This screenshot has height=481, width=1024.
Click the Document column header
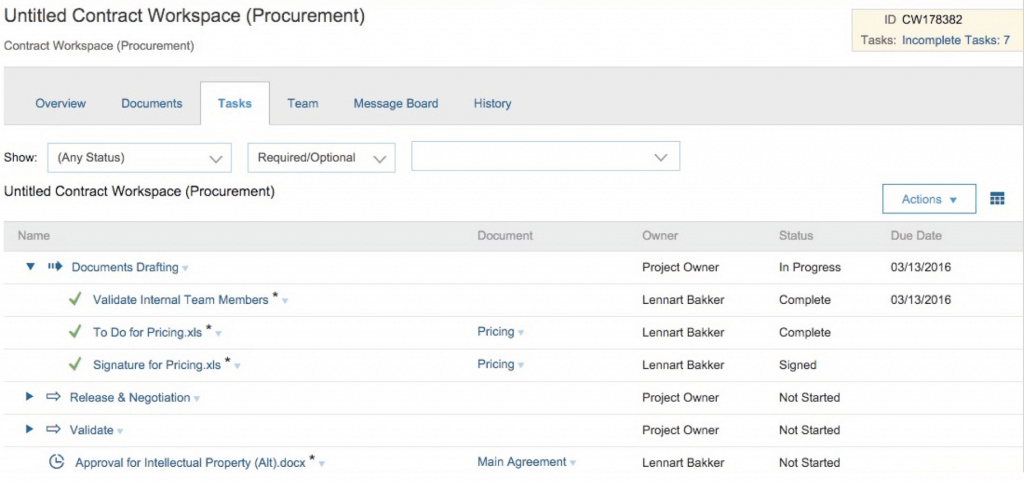505,236
